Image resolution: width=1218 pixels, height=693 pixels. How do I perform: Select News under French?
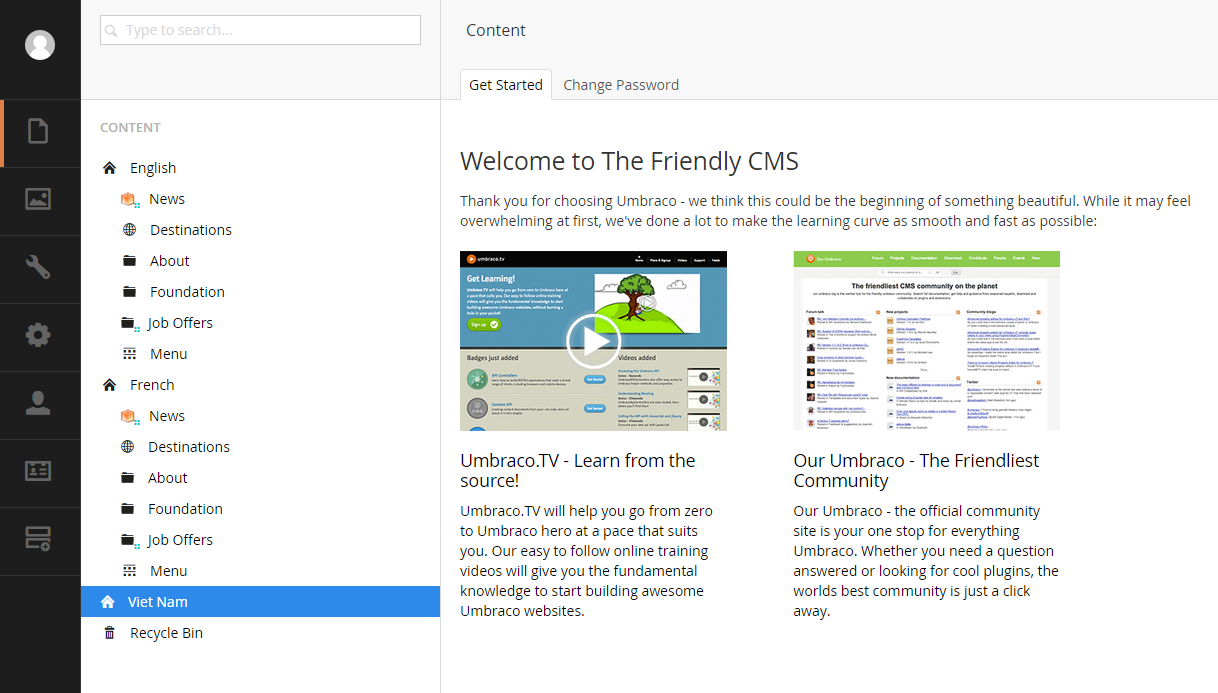(167, 416)
